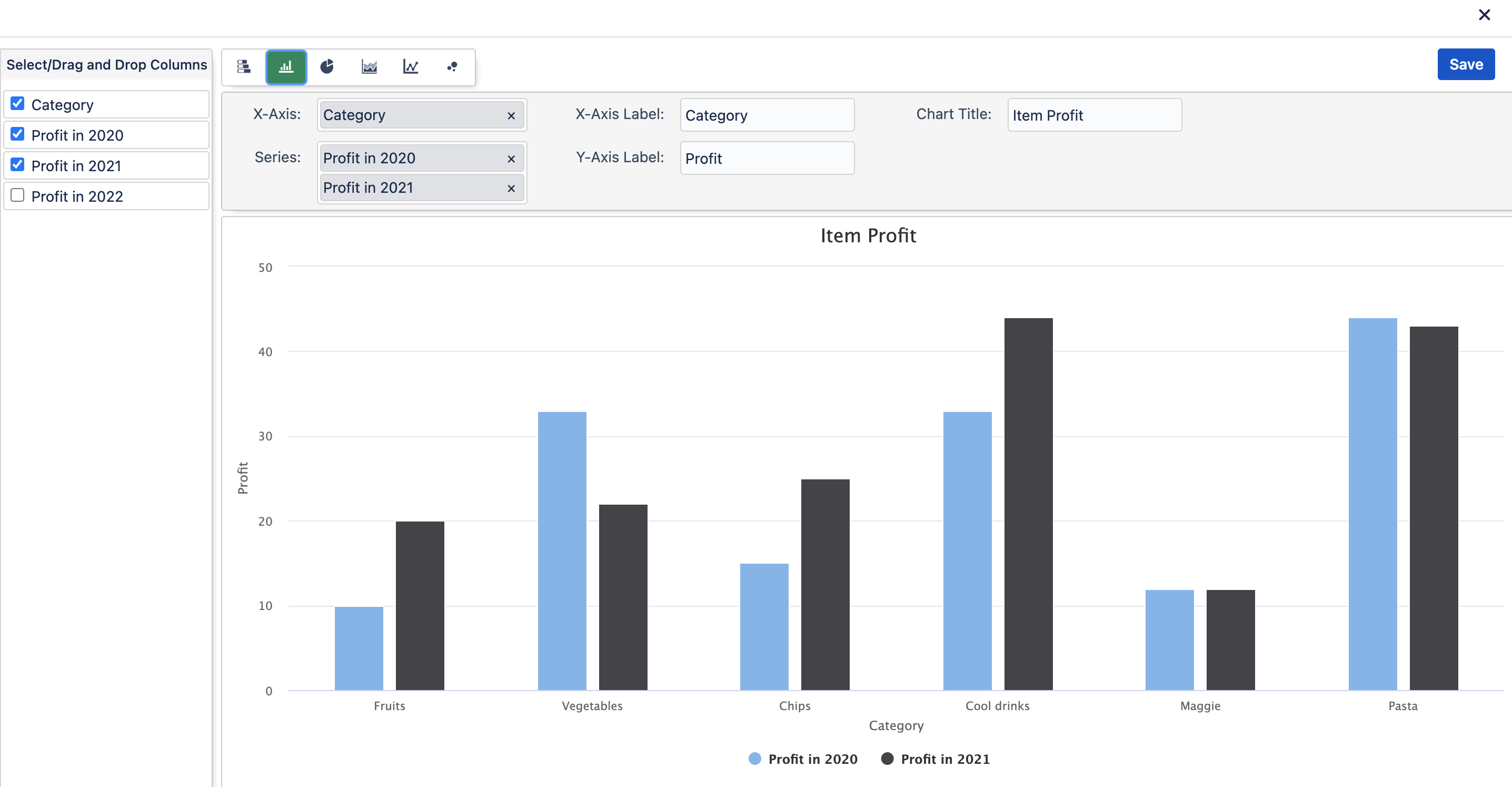Click the Y-Axis Label input field

767,159
